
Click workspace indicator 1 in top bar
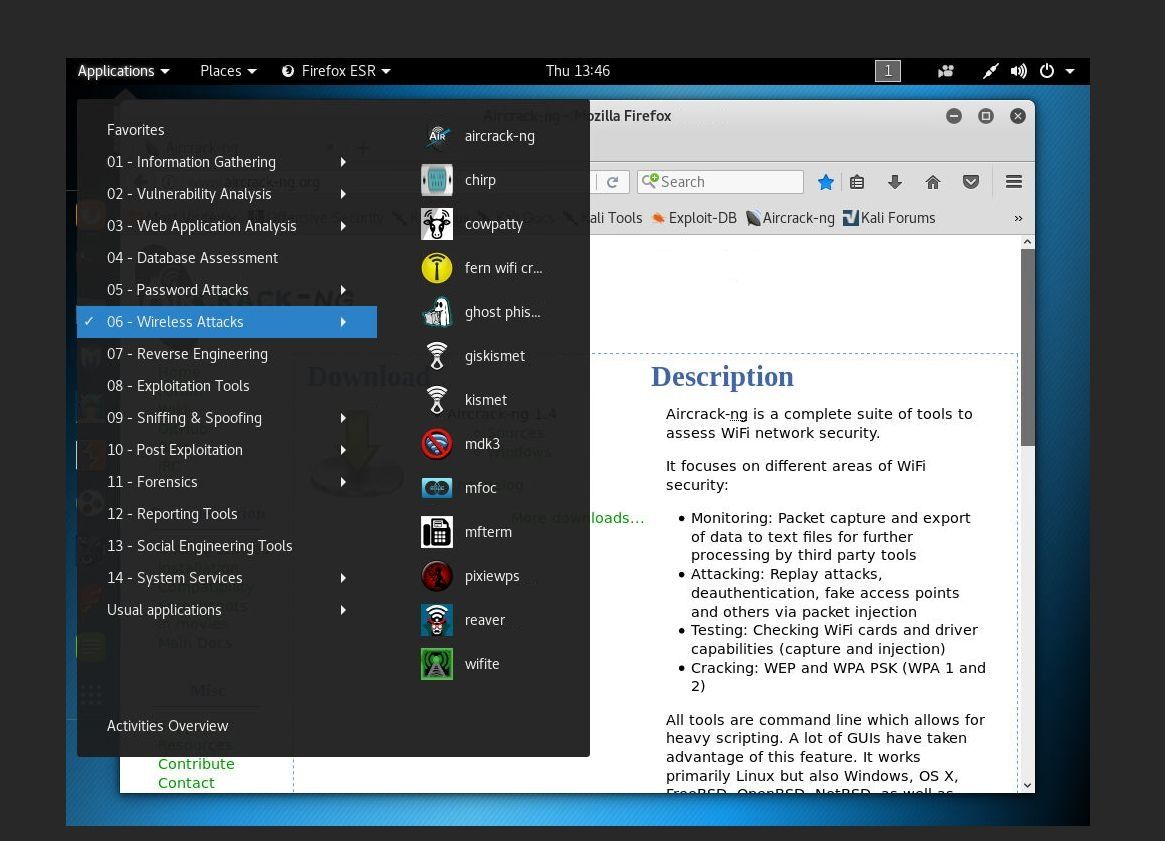coord(888,71)
